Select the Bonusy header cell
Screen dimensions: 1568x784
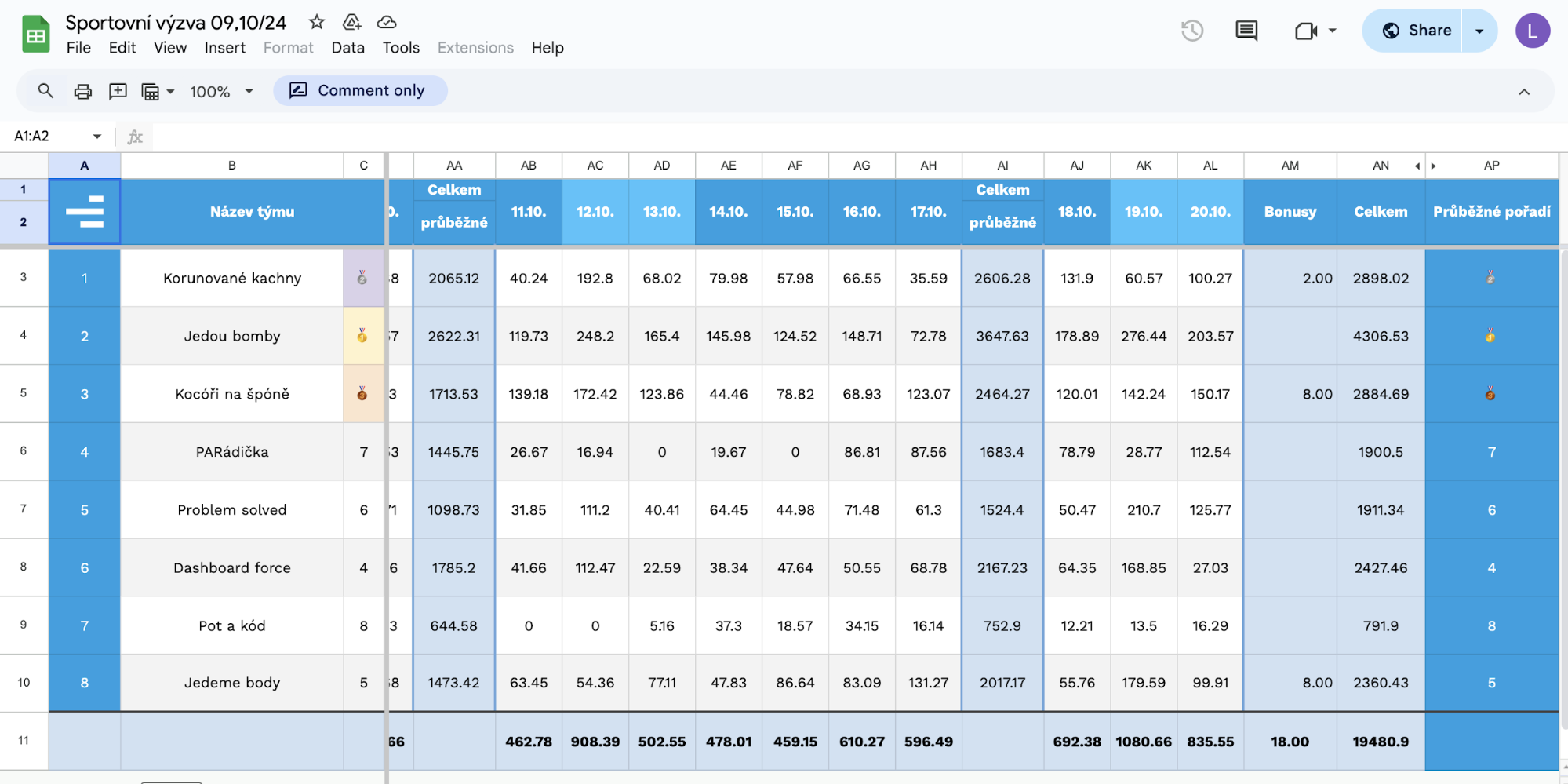(1290, 211)
